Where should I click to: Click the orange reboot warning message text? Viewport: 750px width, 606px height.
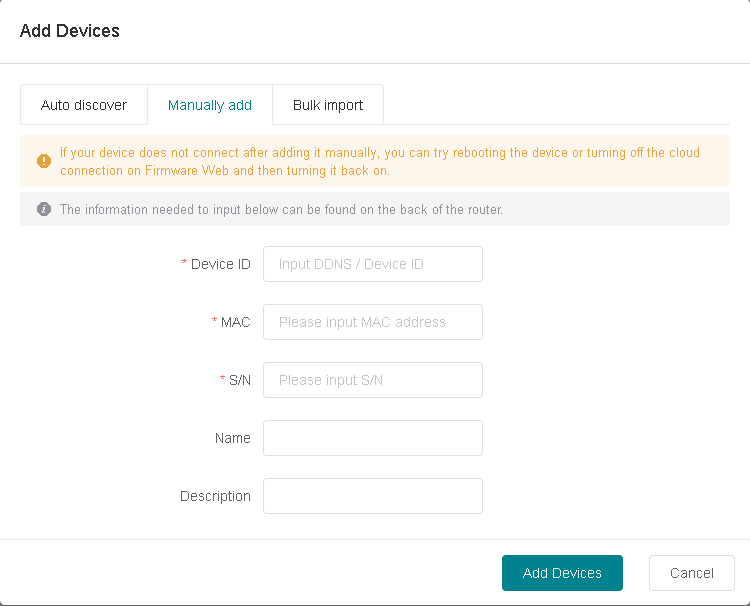[x=380, y=162]
